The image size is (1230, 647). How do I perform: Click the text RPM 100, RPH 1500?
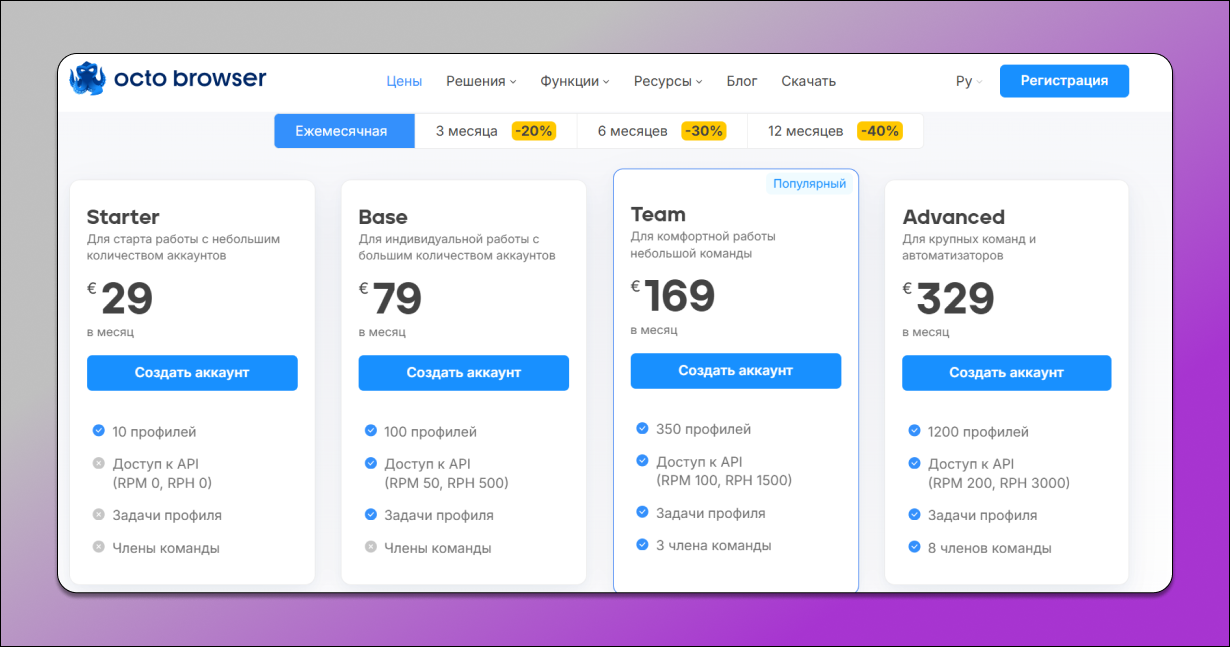pyautogui.click(x=724, y=480)
